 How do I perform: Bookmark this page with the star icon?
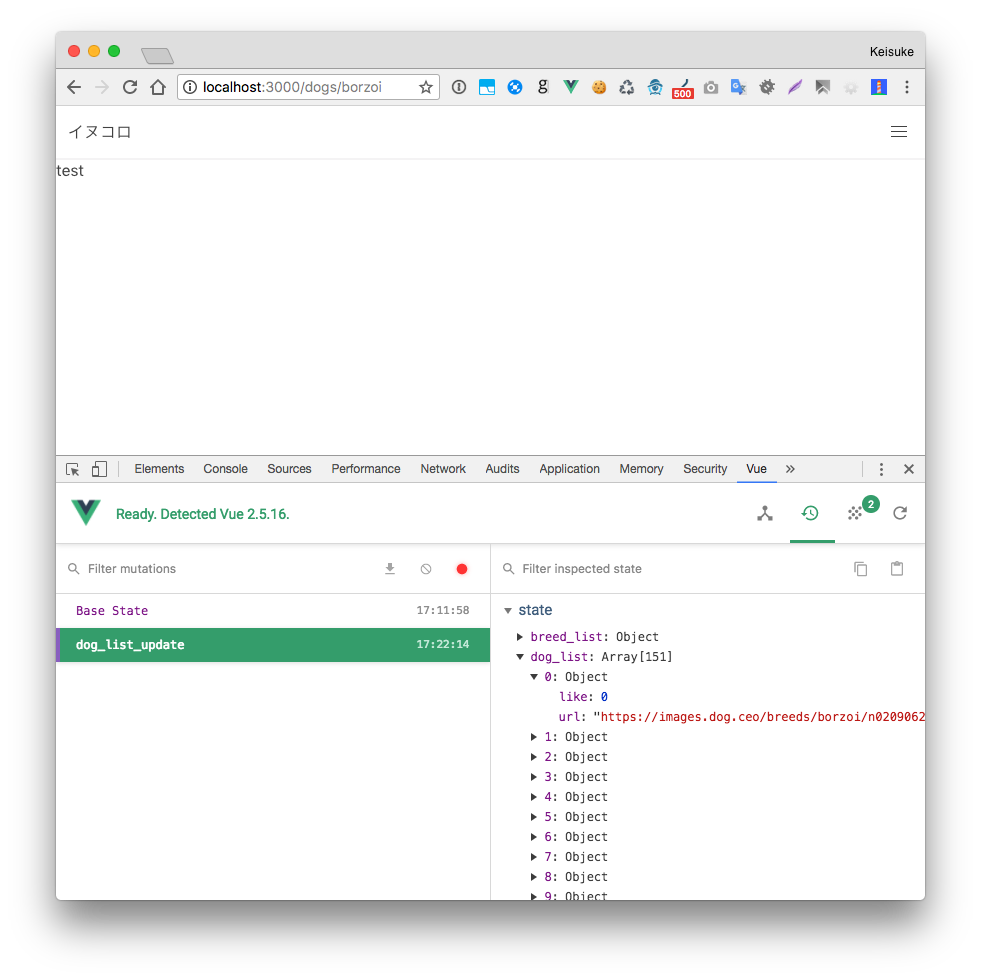(426, 87)
